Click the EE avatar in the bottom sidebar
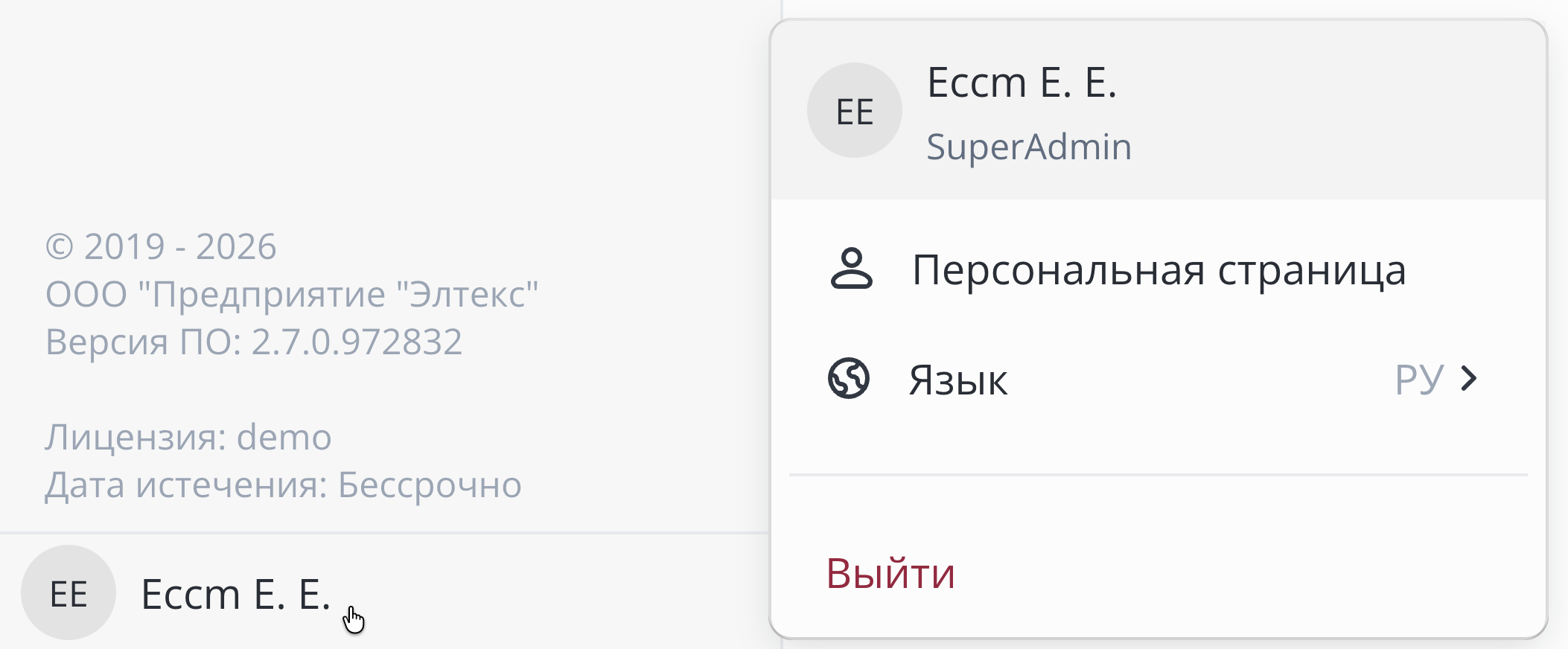The image size is (1568, 649). (68, 592)
